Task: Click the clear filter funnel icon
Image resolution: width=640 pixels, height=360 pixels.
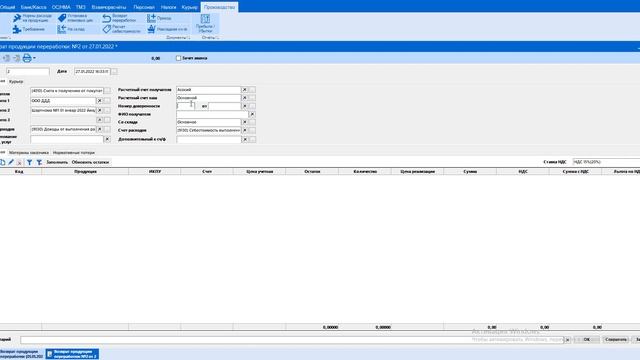Action: pos(39,162)
